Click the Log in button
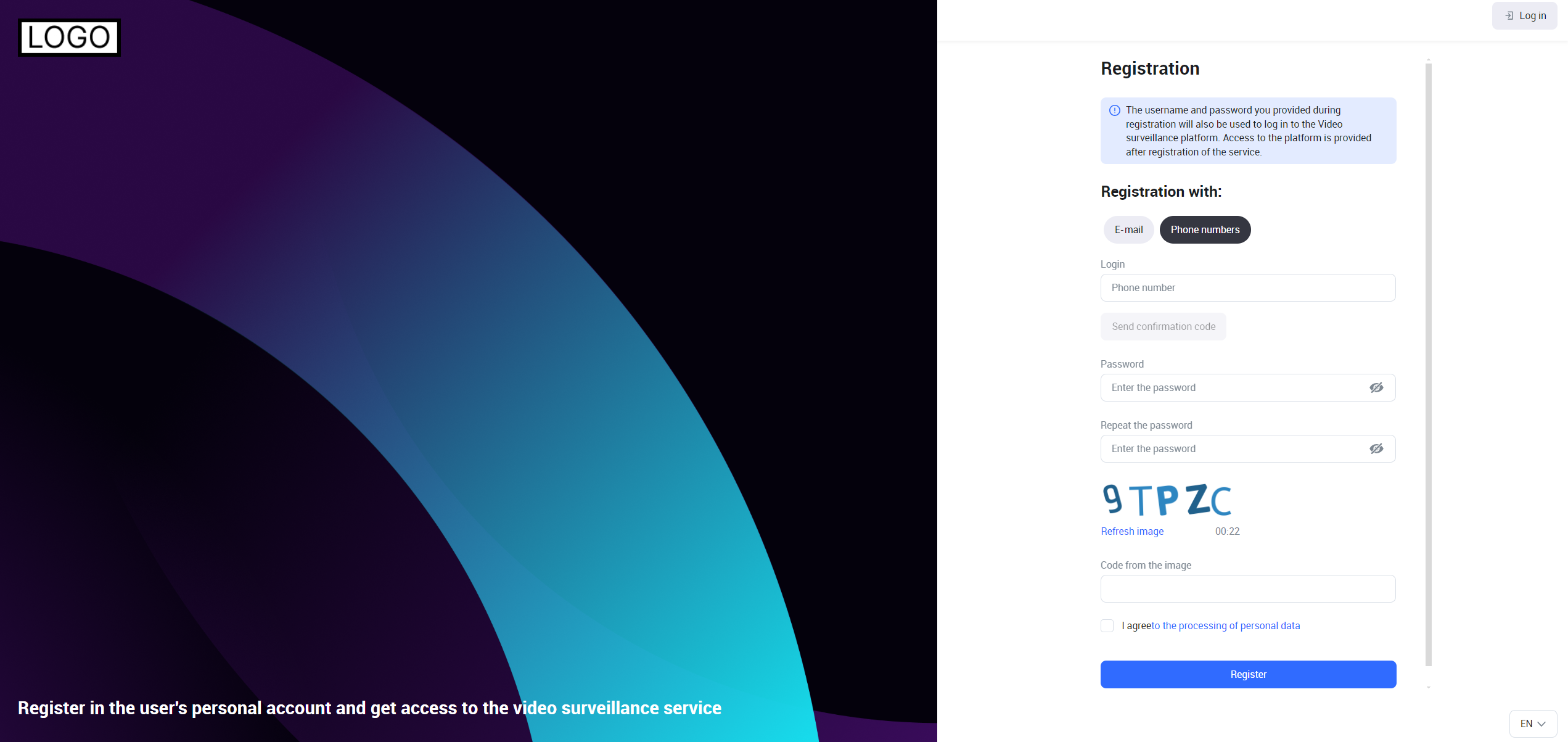This screenshot has height=742, width=1568. point(1525,16)
